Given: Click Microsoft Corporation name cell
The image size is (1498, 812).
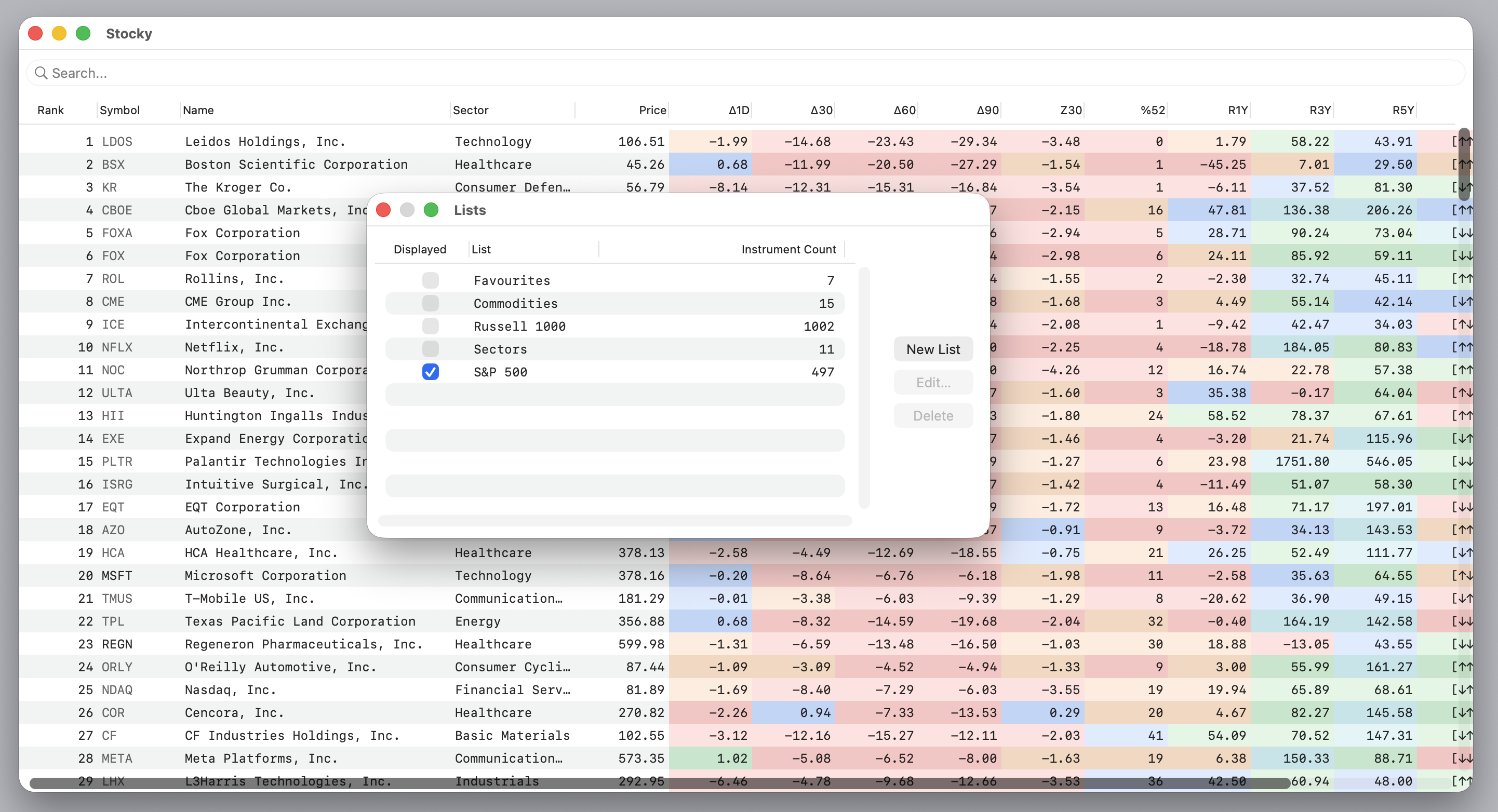Looking at the screenshot, I should click(265, 575).
